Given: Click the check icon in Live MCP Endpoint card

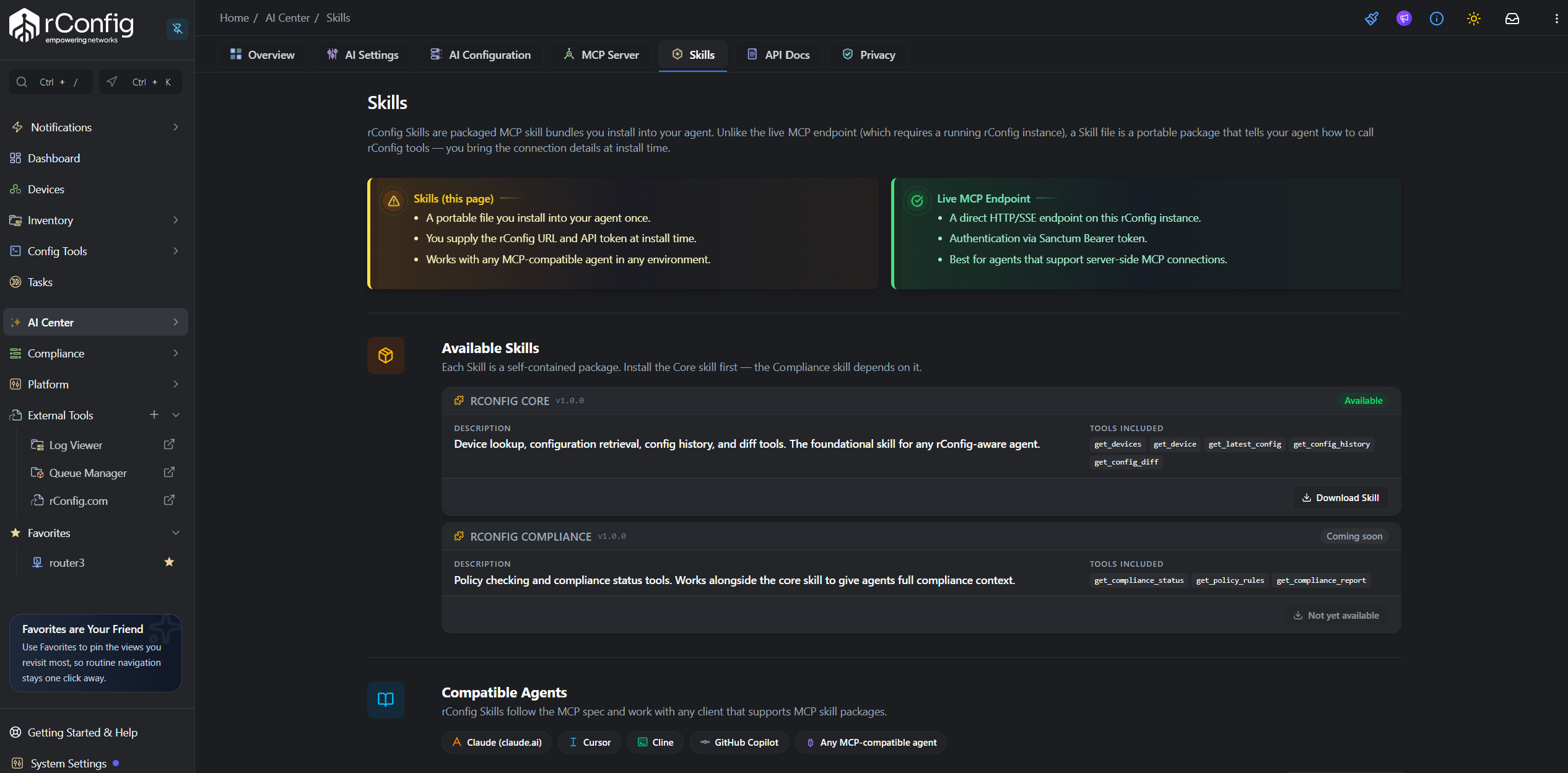Looking at the screenshot, I should coord(917,201).
